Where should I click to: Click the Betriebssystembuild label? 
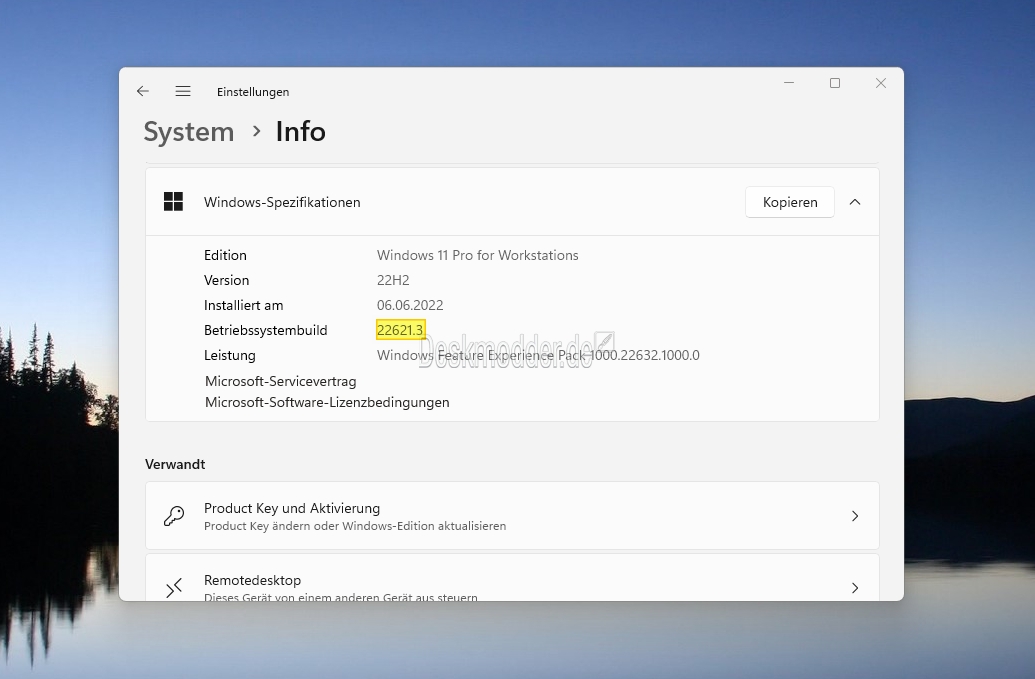point(265,331)
